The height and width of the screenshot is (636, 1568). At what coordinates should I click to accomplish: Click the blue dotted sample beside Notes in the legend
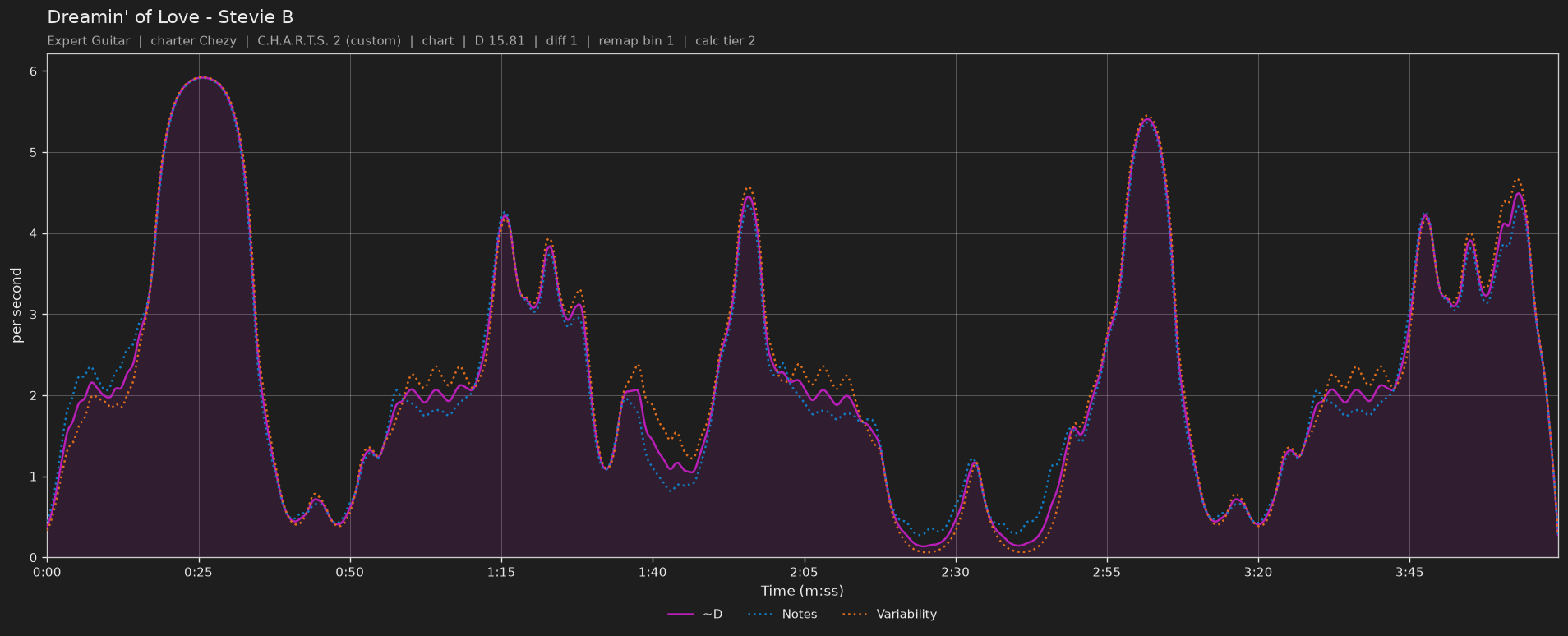coord(761,615)
